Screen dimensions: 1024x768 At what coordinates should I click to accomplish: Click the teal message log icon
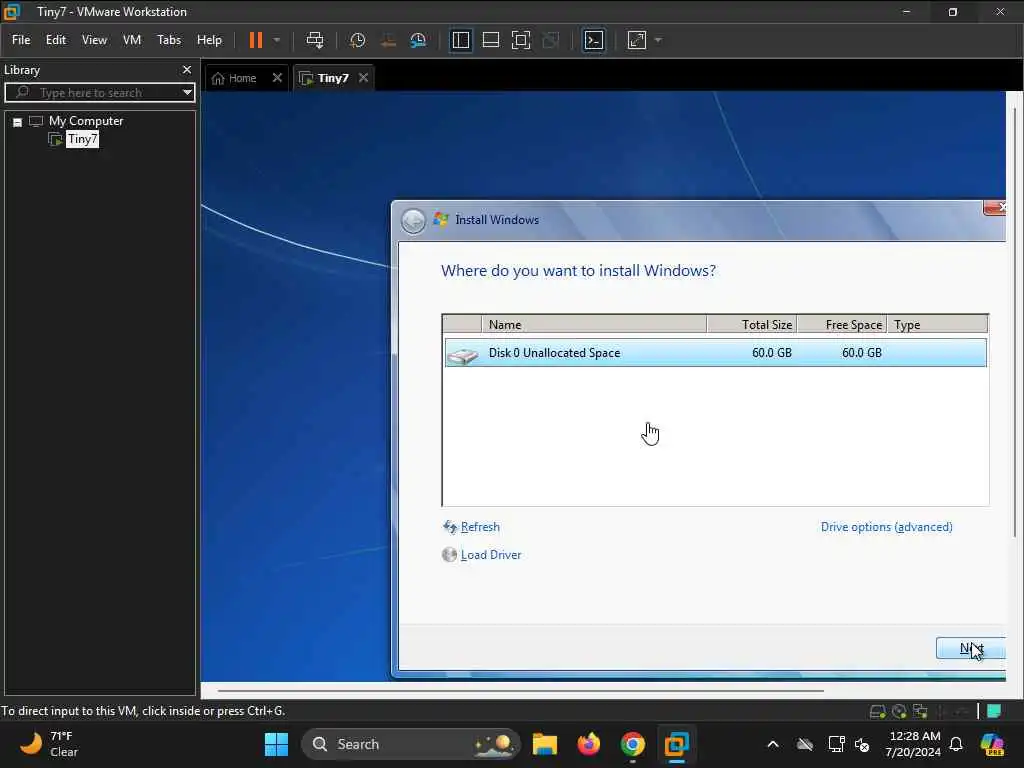993,711
